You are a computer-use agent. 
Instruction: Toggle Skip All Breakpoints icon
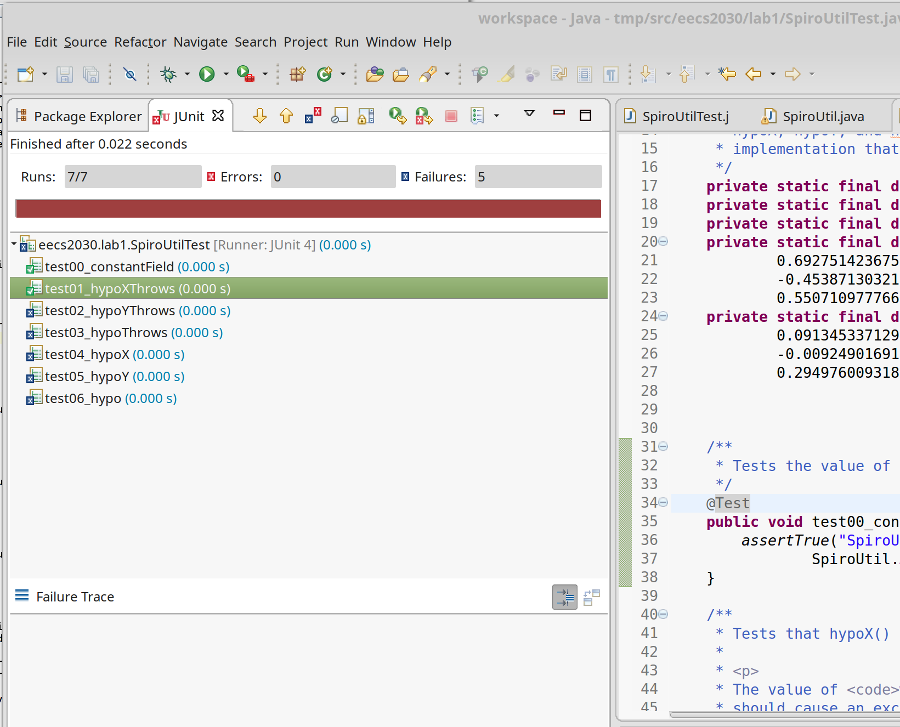[130, 74]
